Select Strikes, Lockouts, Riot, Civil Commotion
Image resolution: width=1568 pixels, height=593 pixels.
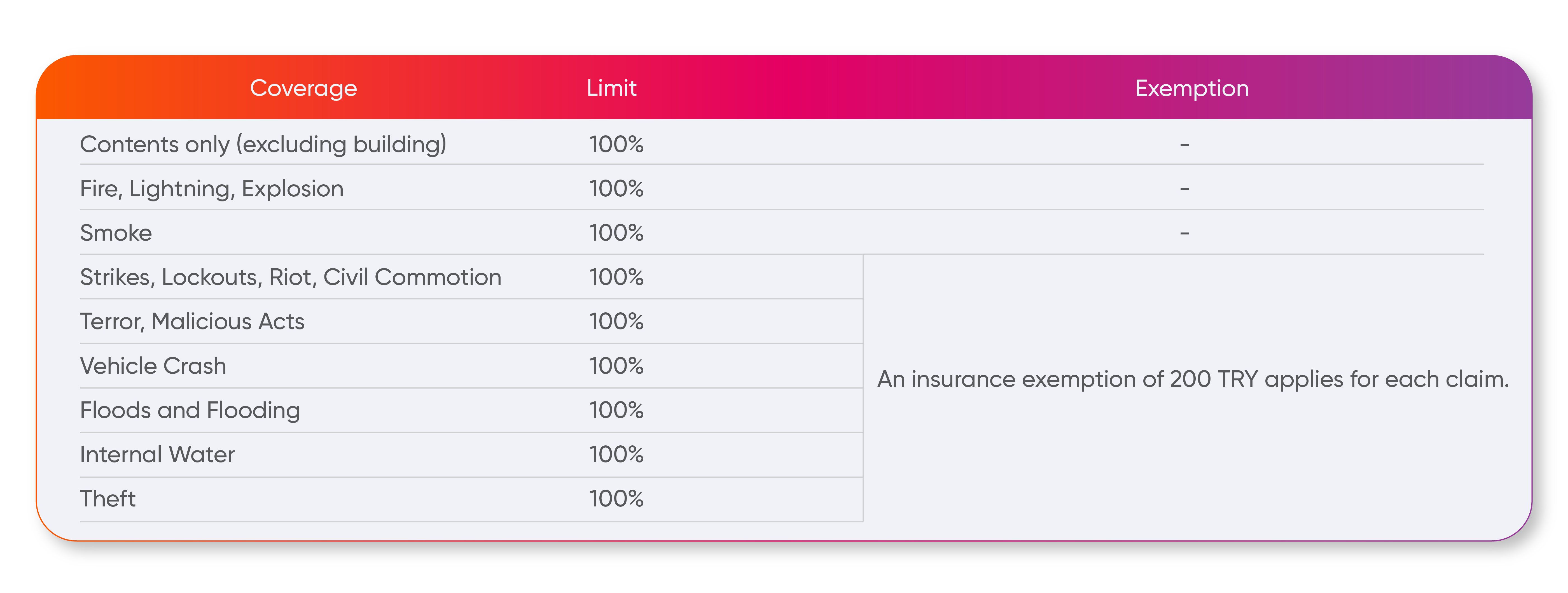point(290,277)
